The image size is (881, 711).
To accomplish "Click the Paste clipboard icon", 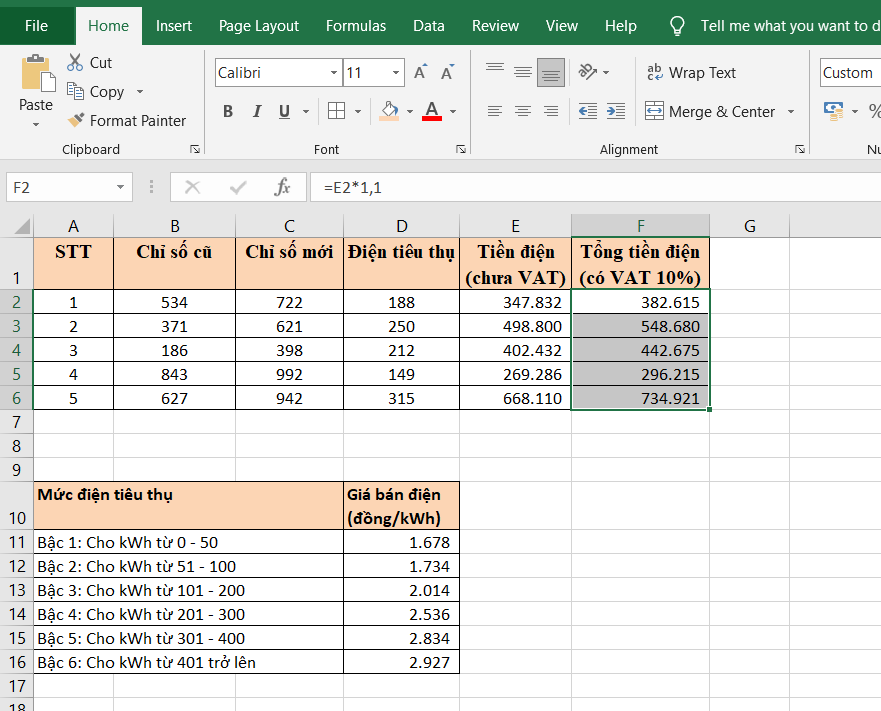I will pos(36,76).
